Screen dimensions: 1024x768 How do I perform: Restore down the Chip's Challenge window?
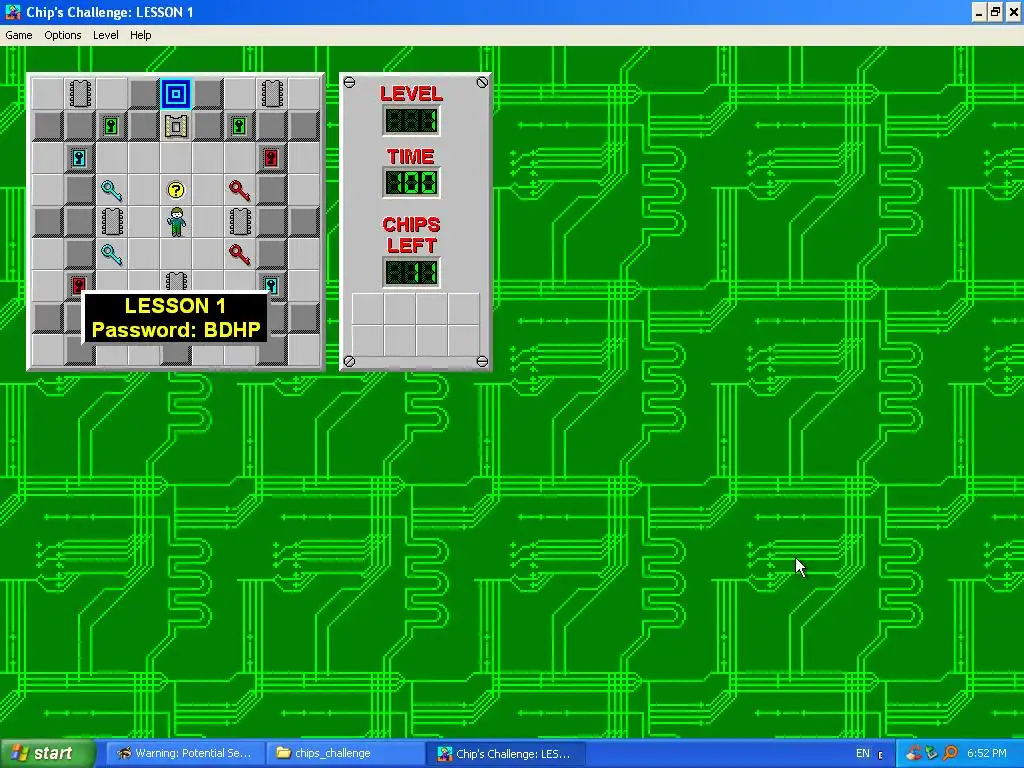click(995, 12)
